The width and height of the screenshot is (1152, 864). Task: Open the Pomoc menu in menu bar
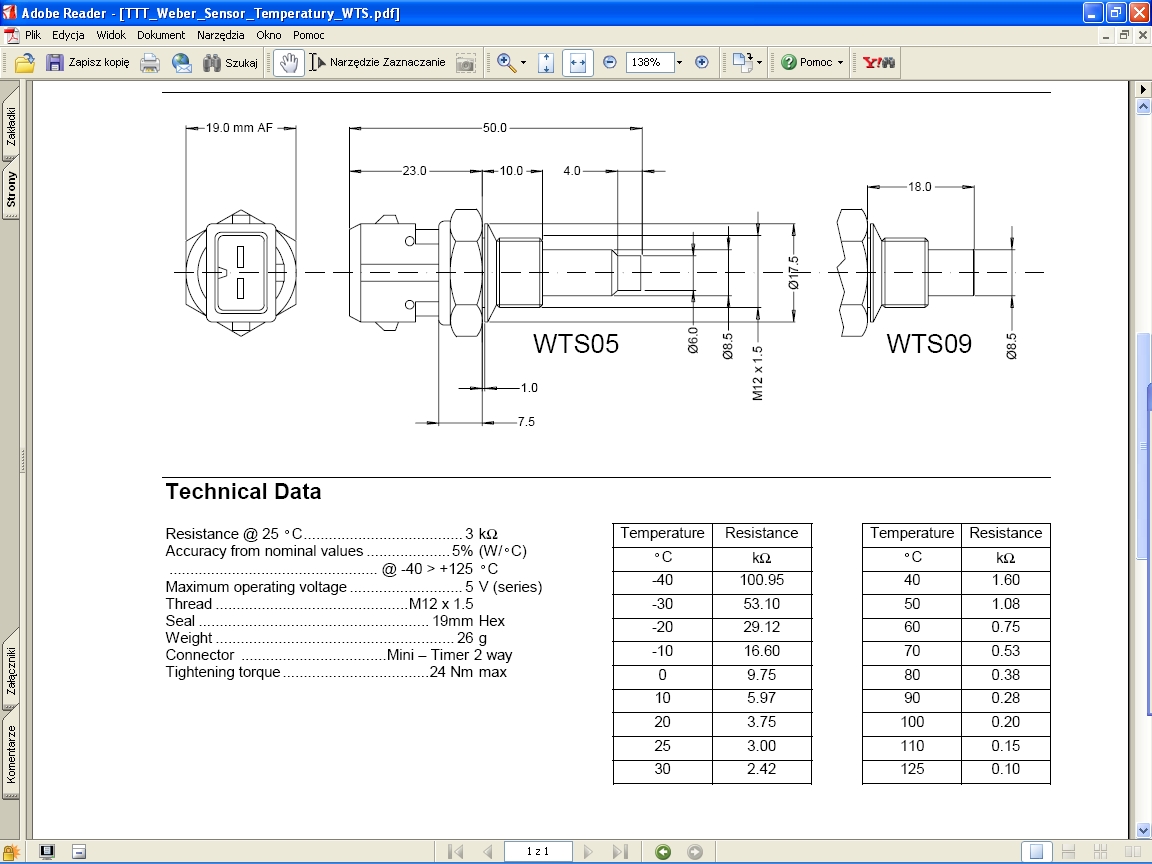tap(309, 35)
